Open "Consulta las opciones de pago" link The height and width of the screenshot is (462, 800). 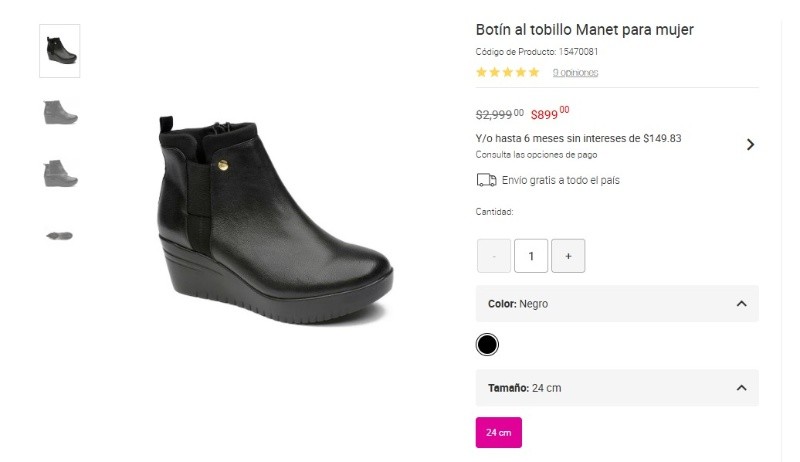point(536,155)
